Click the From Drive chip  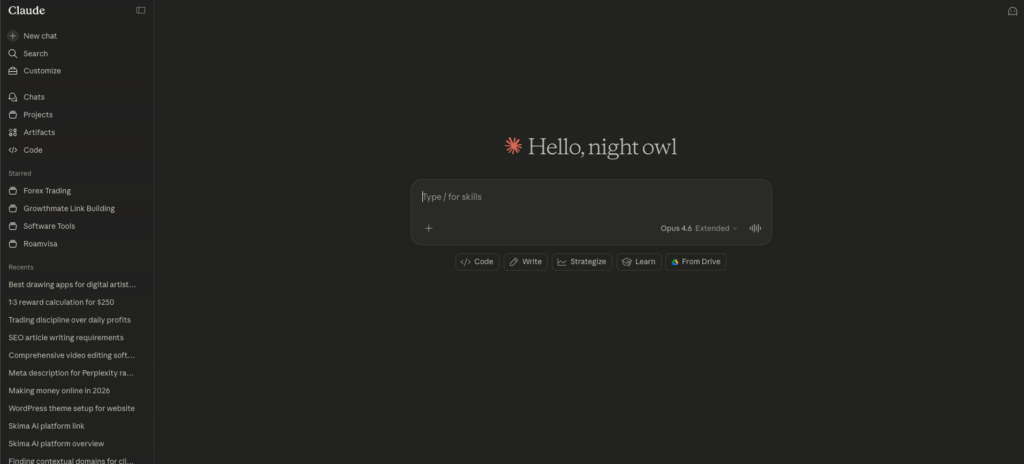point(695,262)
